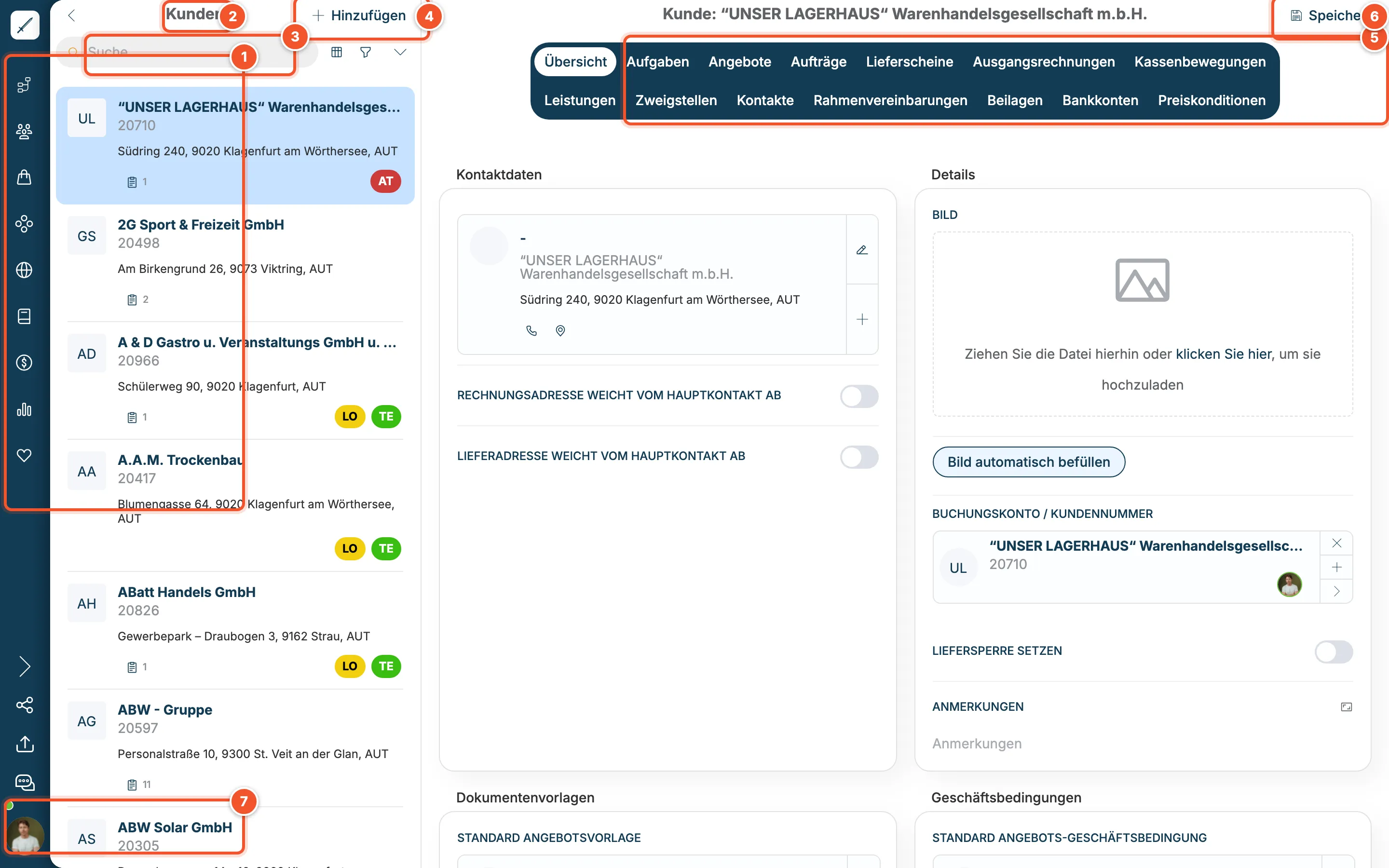
Task: Open the Rahmenvereinbarungen tab
Action: coord(890,100)
